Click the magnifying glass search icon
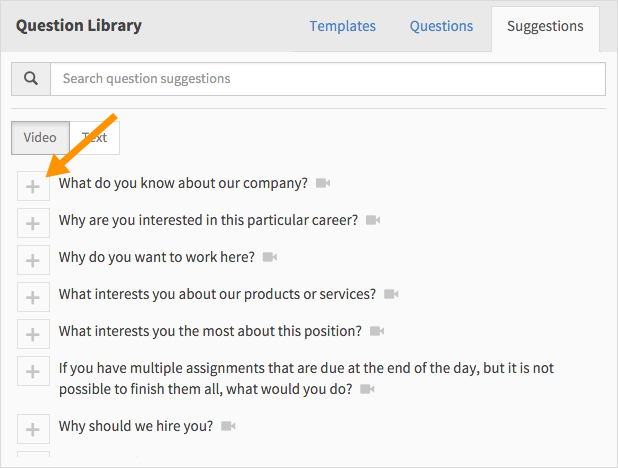 (x=31, y=78)
